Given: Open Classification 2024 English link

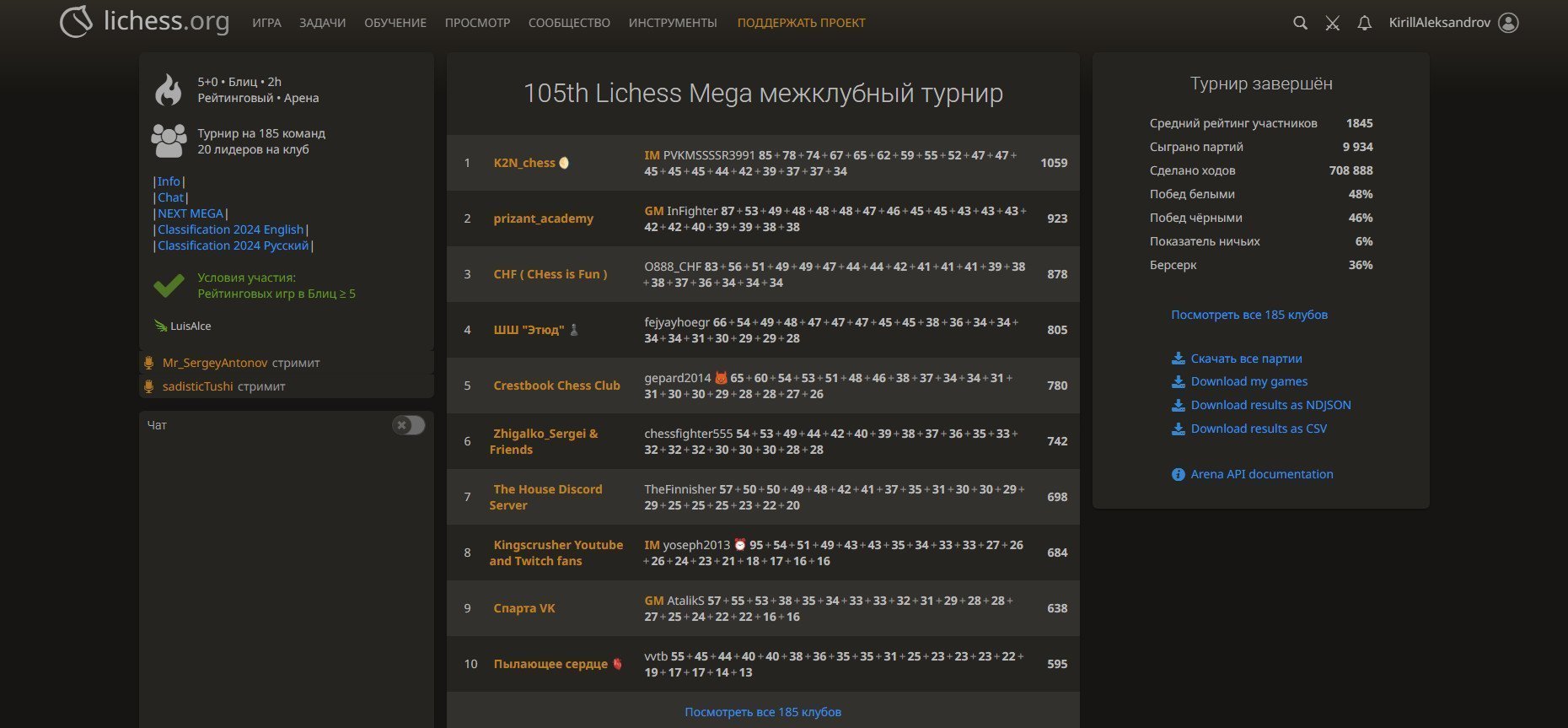Looking at the screenshot, I should pyautogui.click(x=230, y=229).
